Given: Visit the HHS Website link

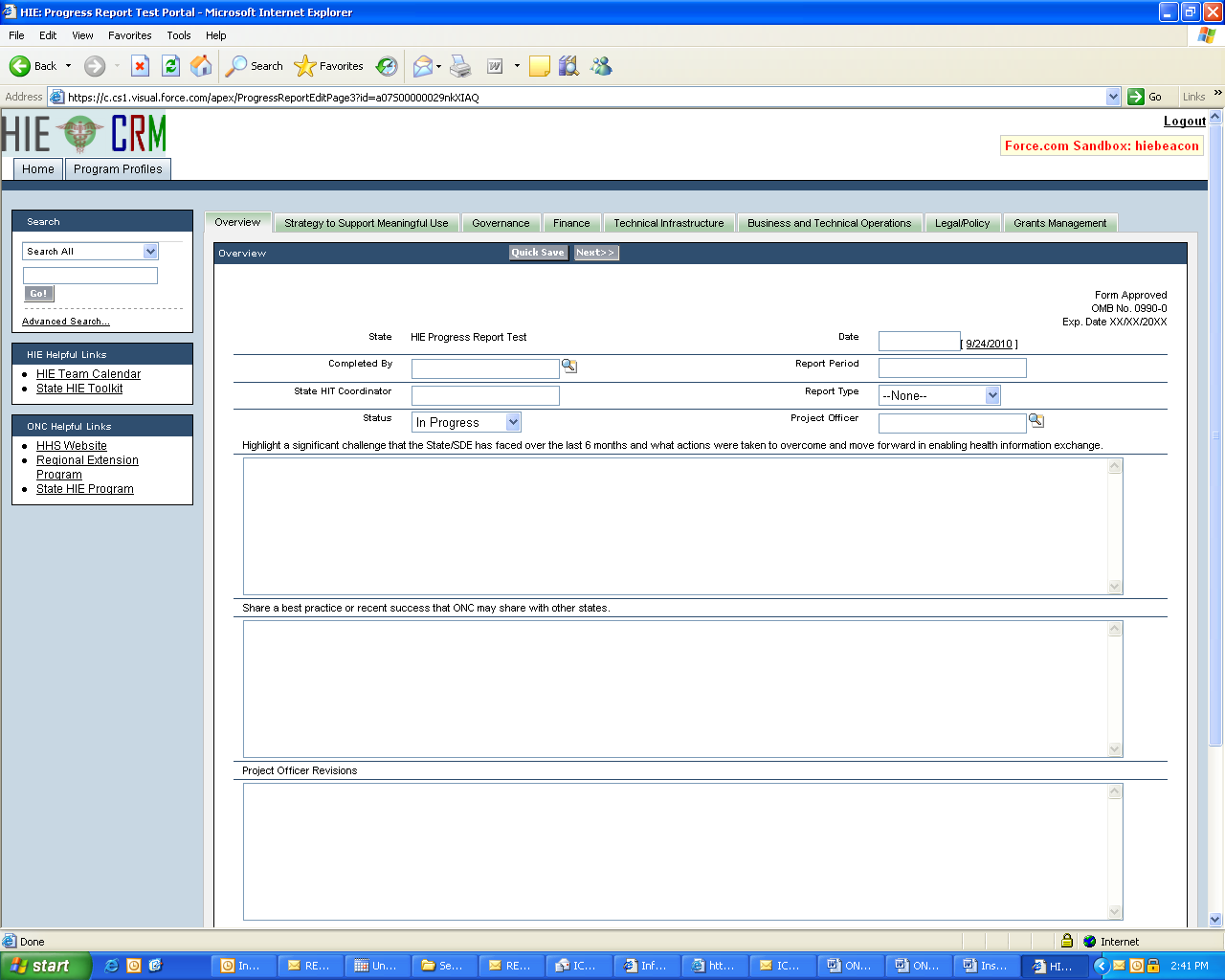Looking at the screenshot, I should click(x=72, y=446).
